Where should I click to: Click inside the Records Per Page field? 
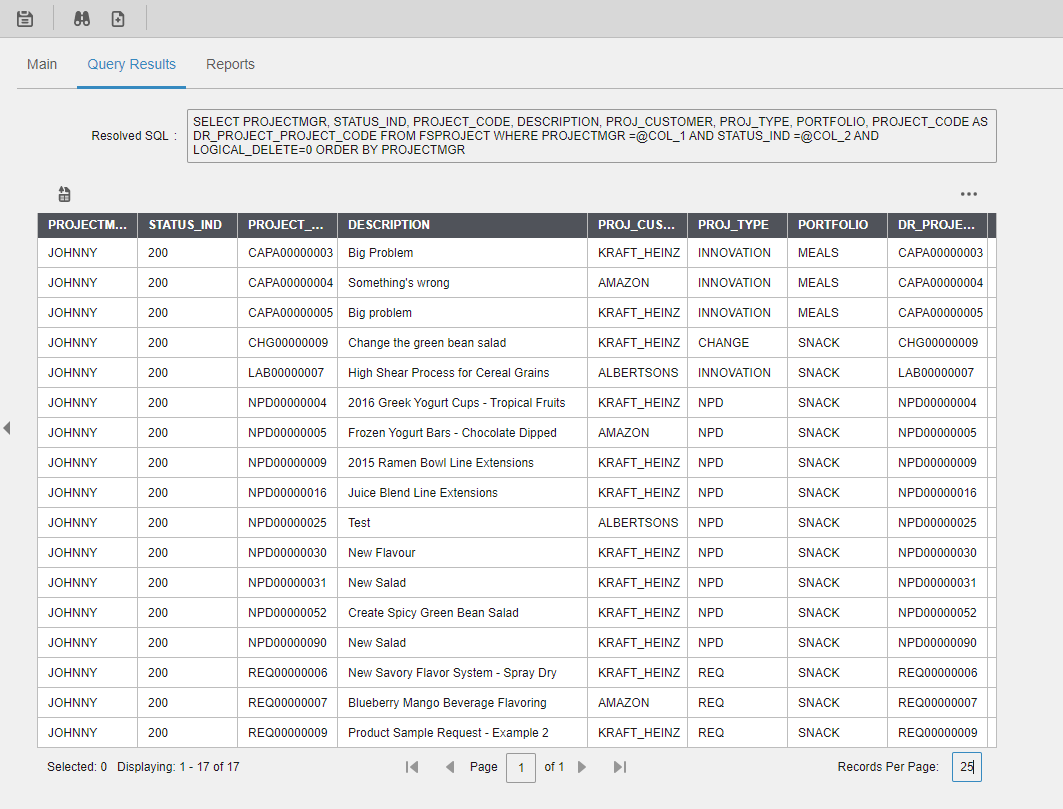(965, 766)
